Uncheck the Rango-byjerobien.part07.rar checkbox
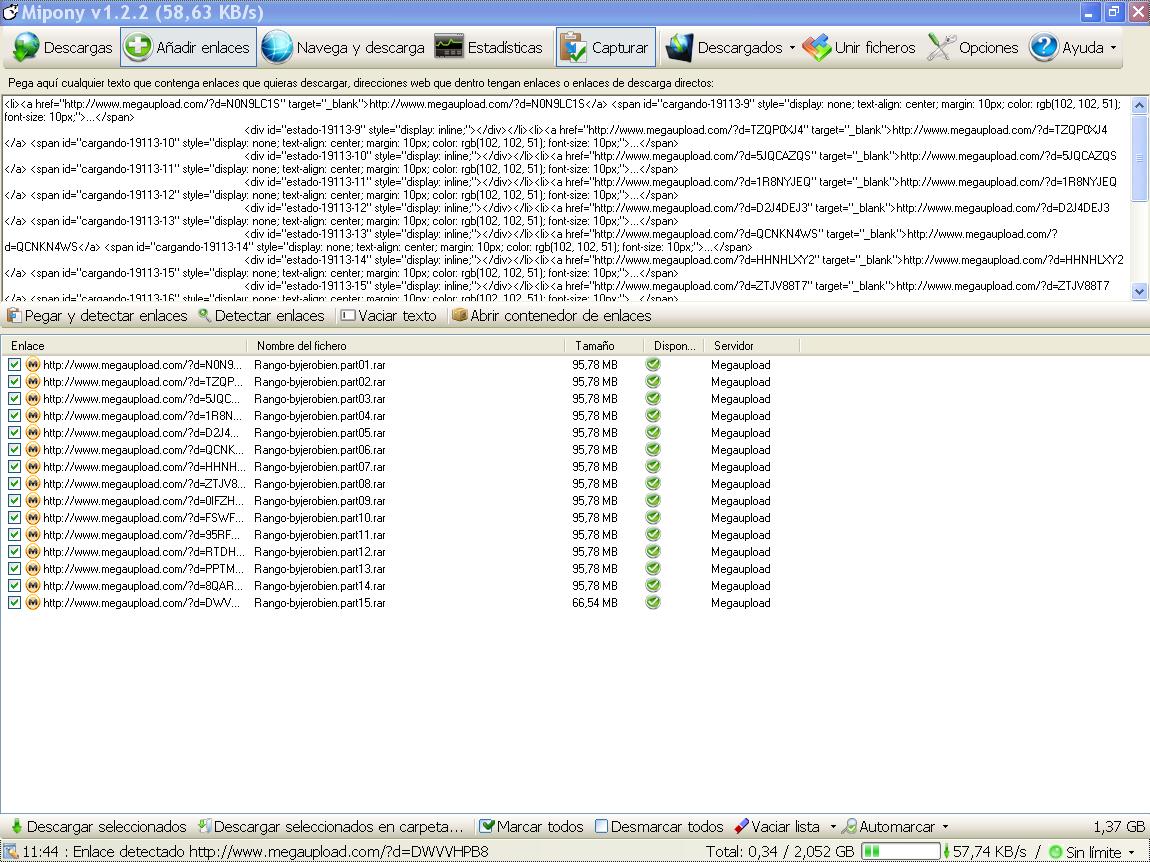The image size is (1150, 862). click(14, 467)
